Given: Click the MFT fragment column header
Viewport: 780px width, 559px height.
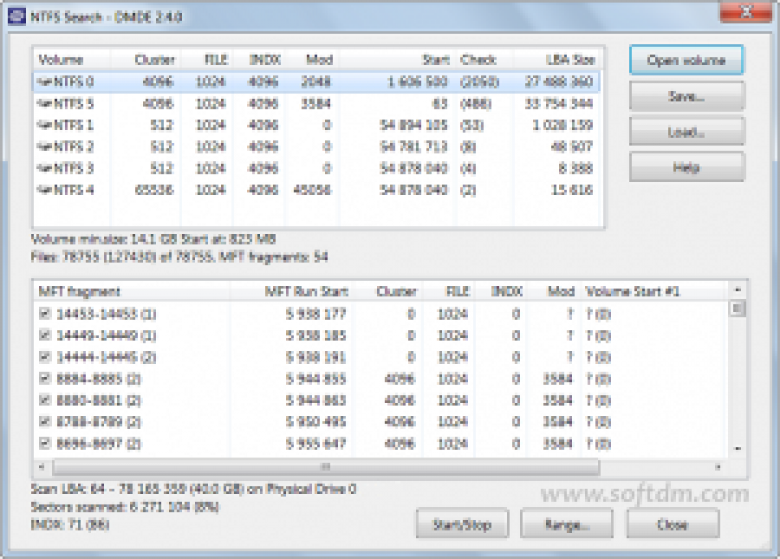Looking at the screenshot, I should [x=132, y=291].
